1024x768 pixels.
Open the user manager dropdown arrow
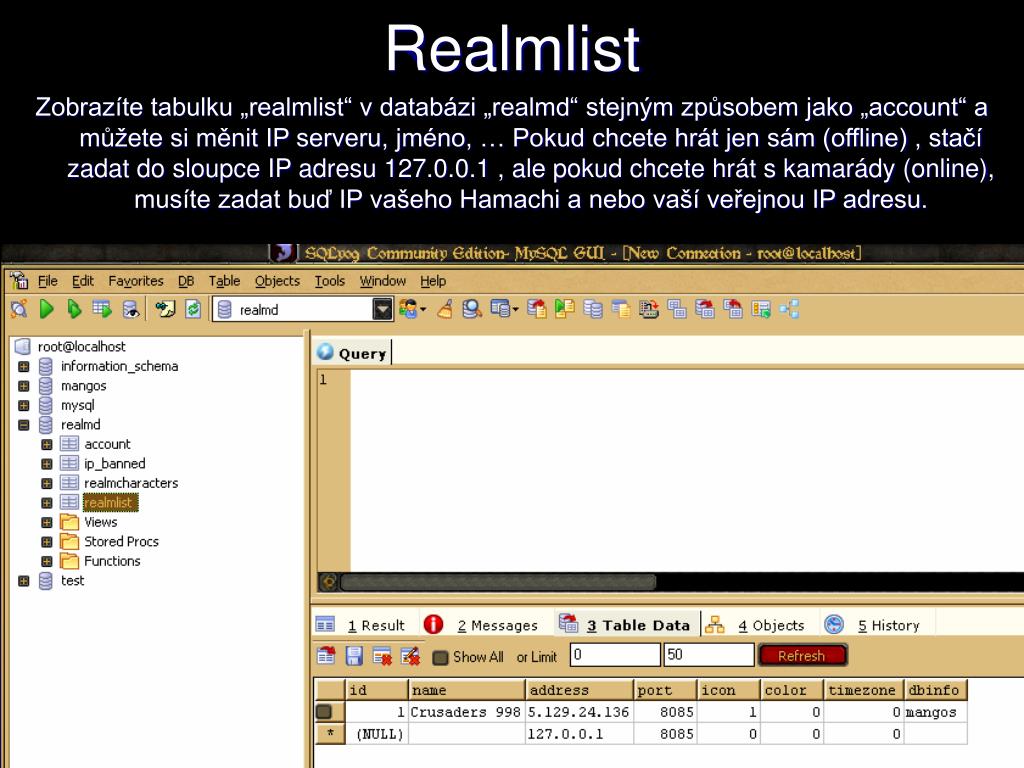[423, 310]
